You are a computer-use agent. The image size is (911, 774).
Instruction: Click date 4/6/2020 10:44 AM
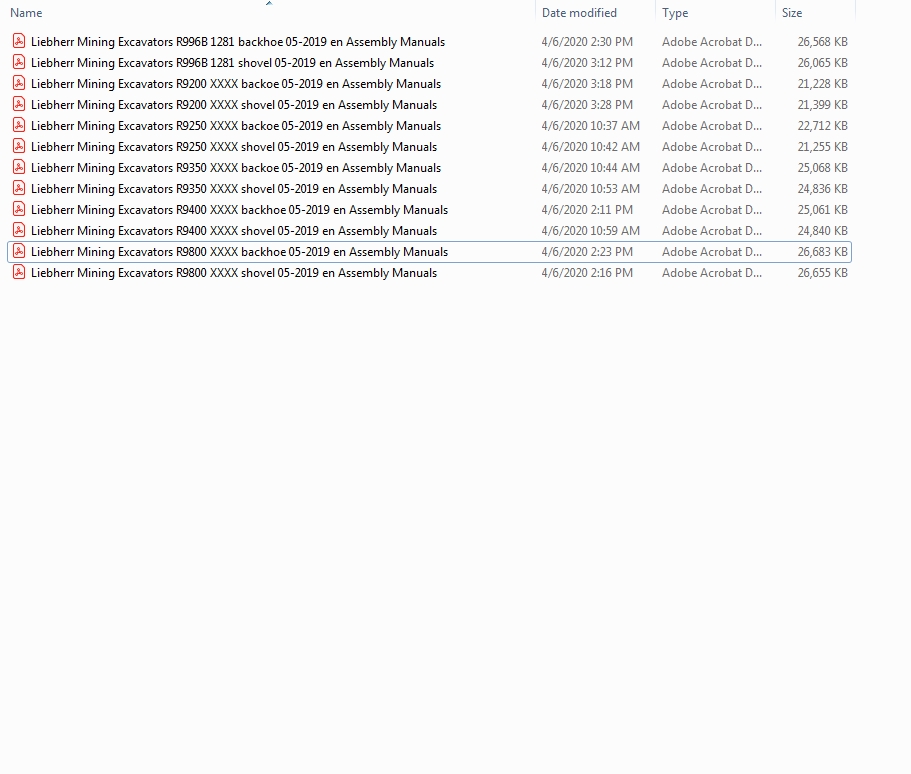[x=590, y=167]
